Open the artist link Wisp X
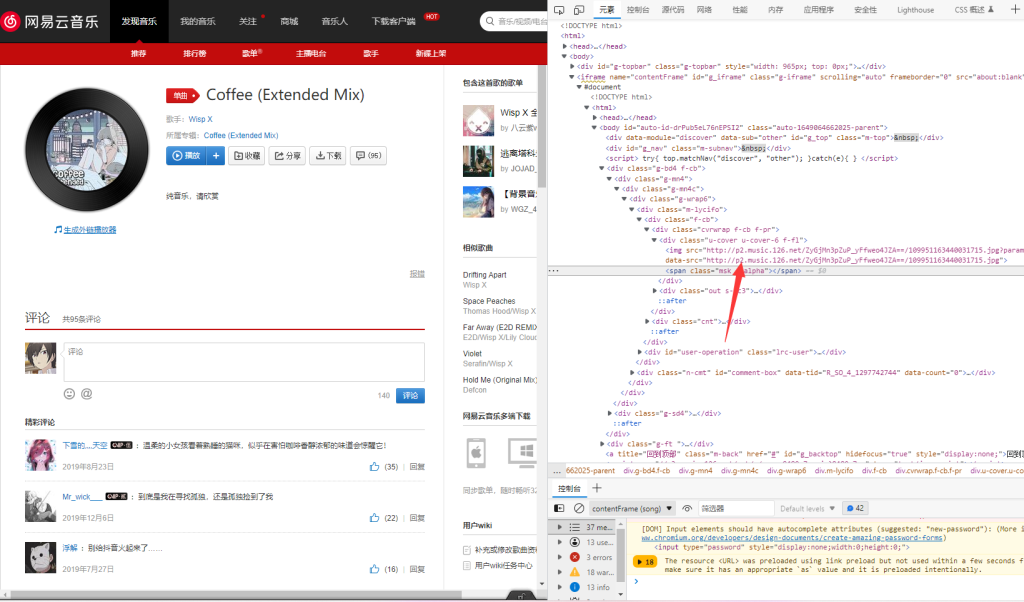The height and width of the screenshot is (602, 1024). point(200,119)
